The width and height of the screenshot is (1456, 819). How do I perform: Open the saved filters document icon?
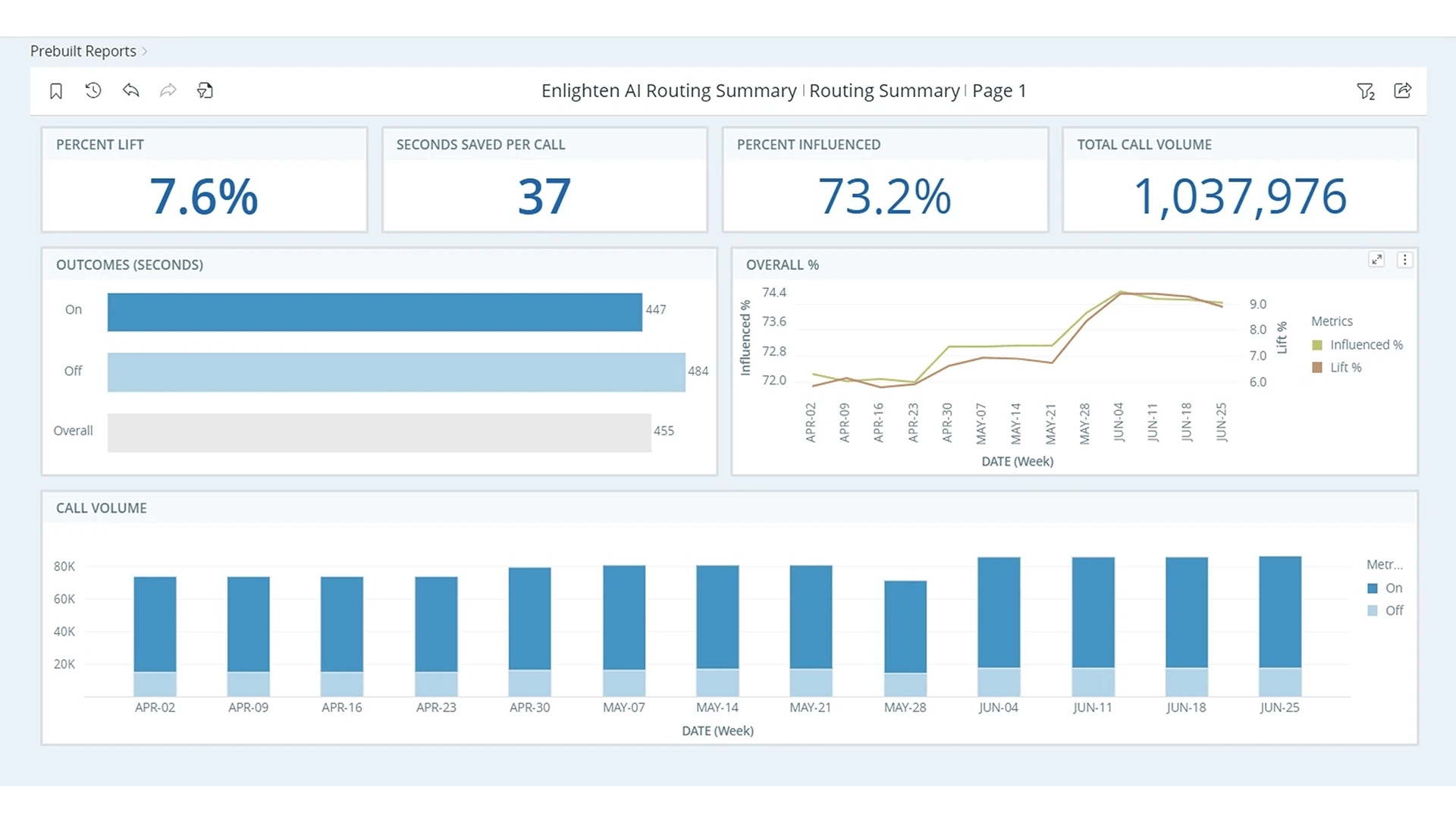205,90
